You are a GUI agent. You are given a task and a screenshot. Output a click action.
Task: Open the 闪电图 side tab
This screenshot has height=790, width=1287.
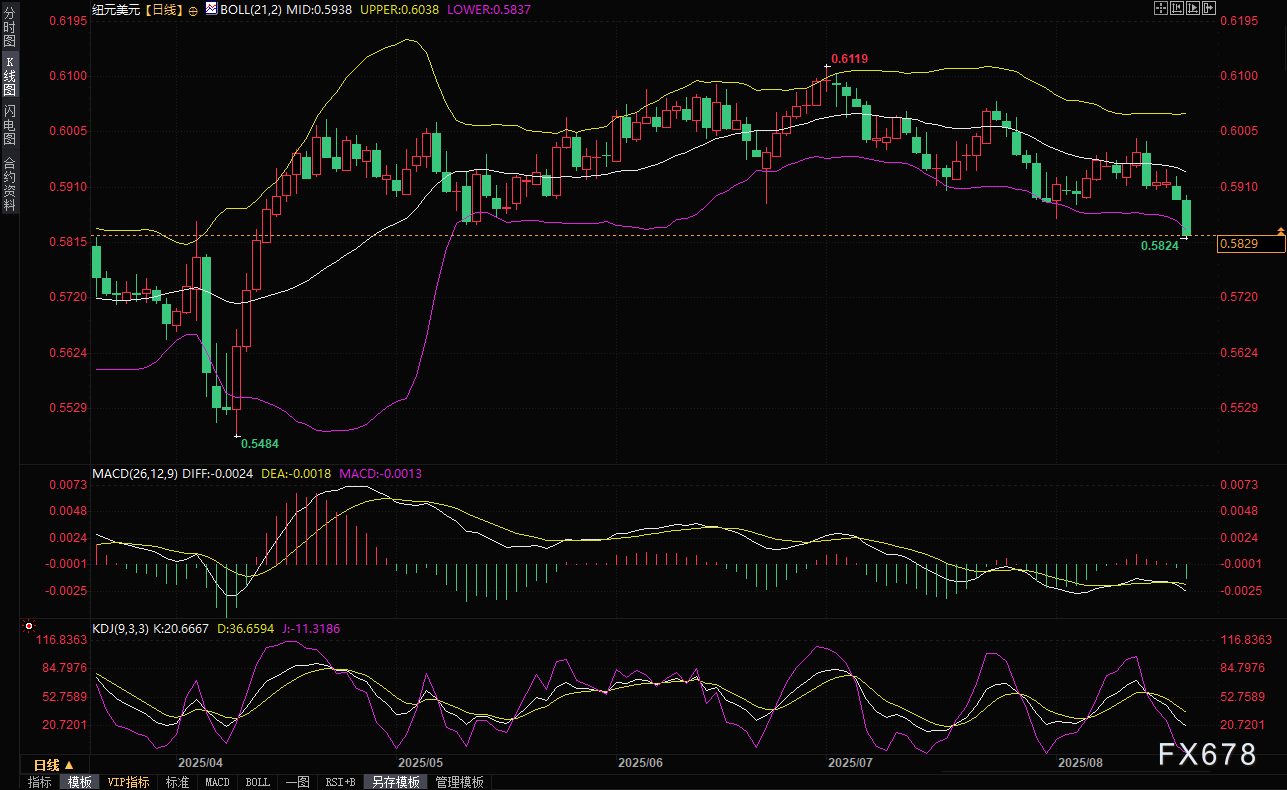pos(9,124)
